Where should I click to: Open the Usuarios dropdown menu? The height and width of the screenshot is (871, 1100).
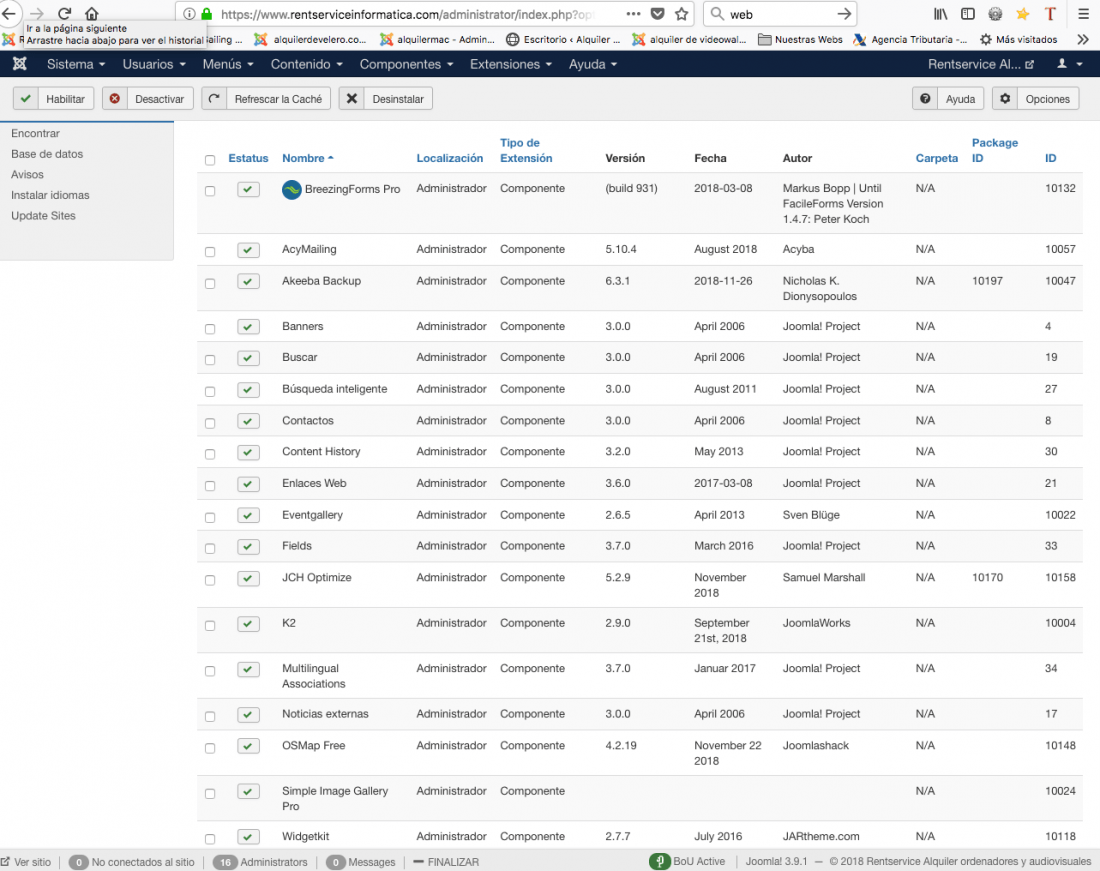(x=154, y=64)
